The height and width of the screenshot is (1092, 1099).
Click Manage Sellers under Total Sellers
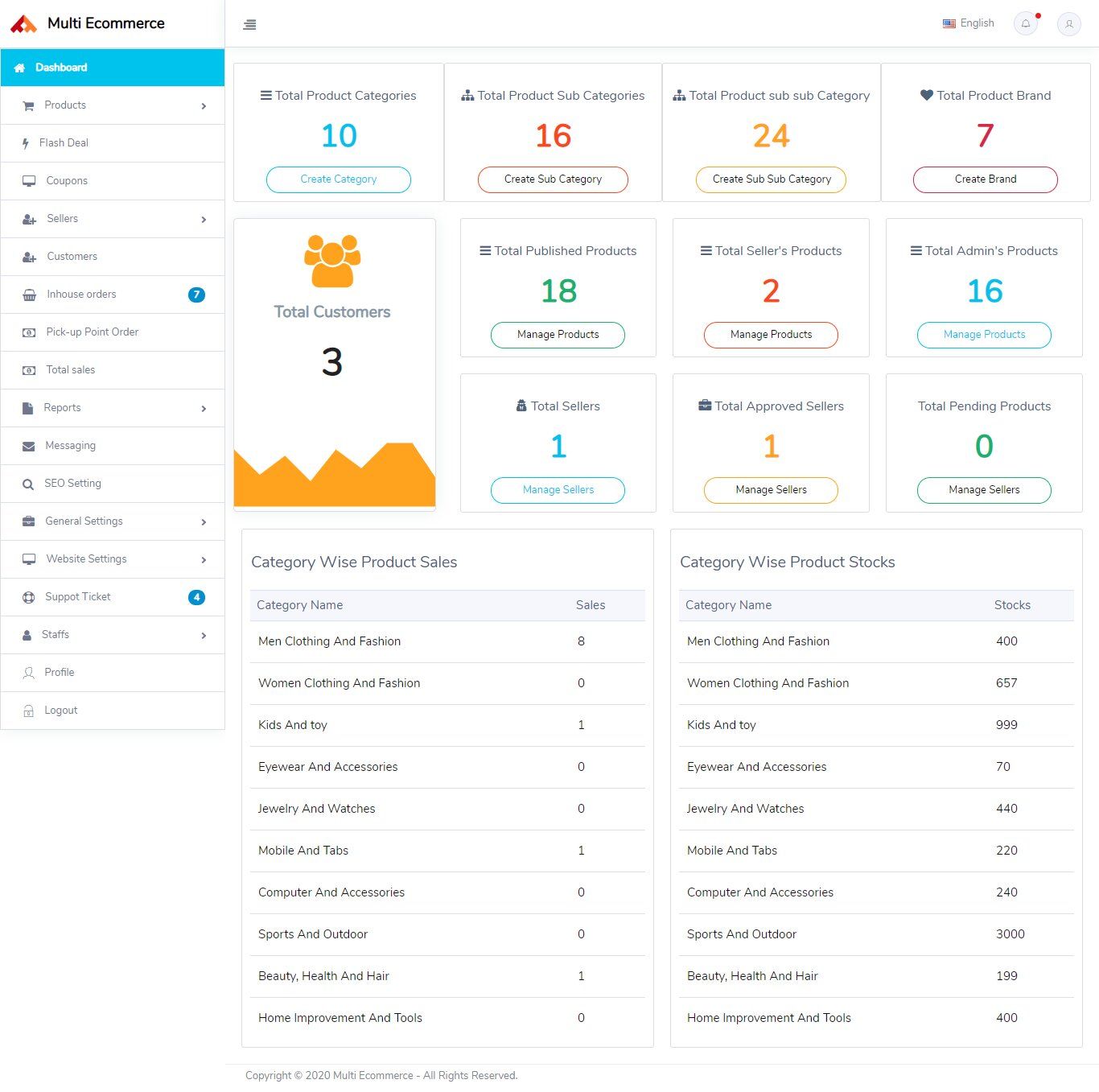point(558,490)
